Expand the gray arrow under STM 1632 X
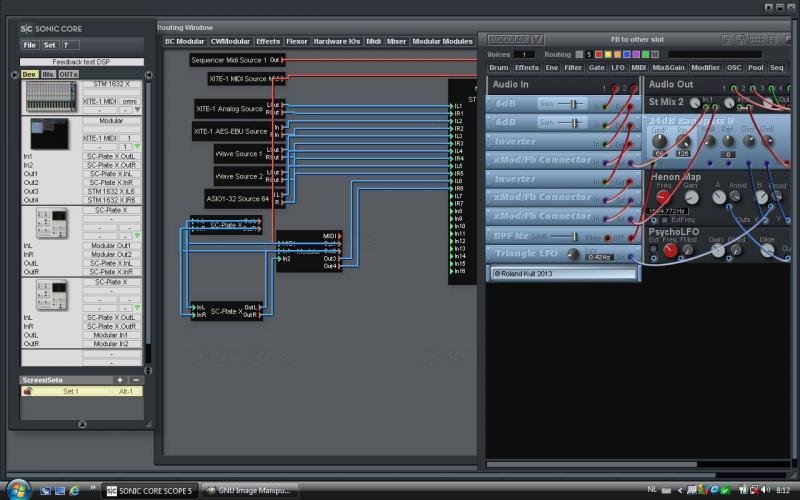The width and height of the screenshot is (800, 500). (x=137, y=110)
